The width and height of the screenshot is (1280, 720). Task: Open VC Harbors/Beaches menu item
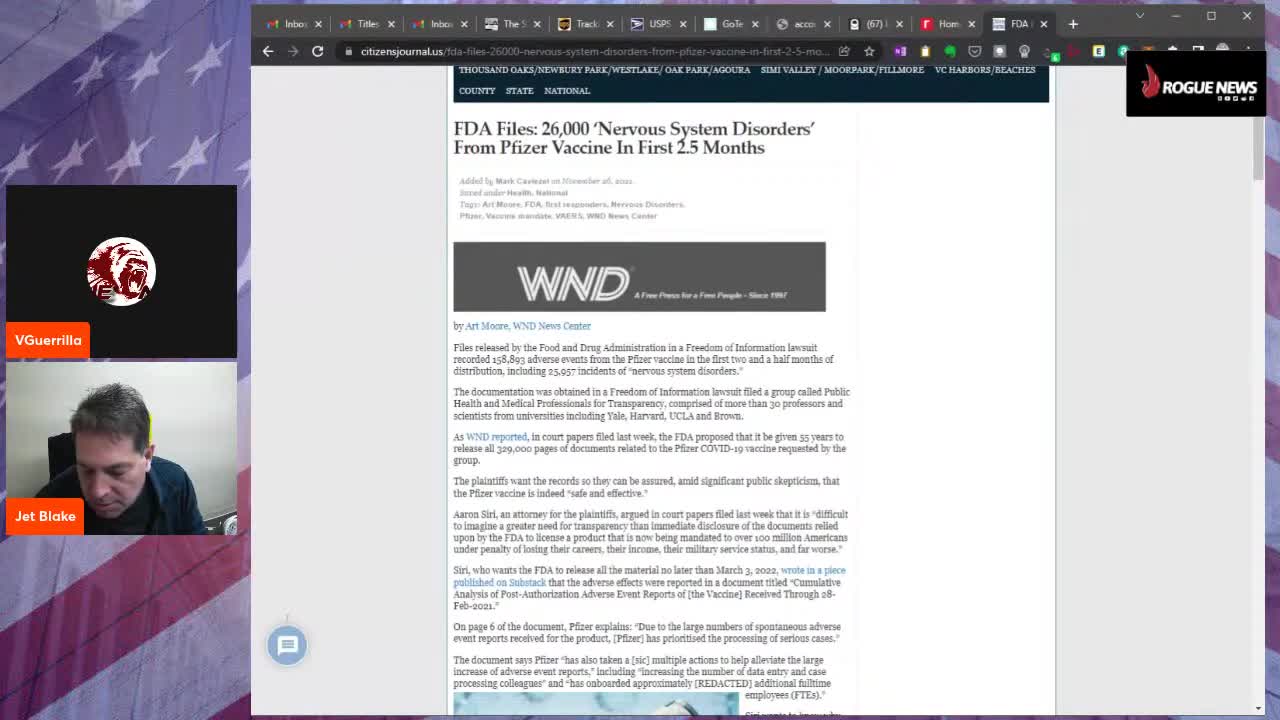[985, 70]
